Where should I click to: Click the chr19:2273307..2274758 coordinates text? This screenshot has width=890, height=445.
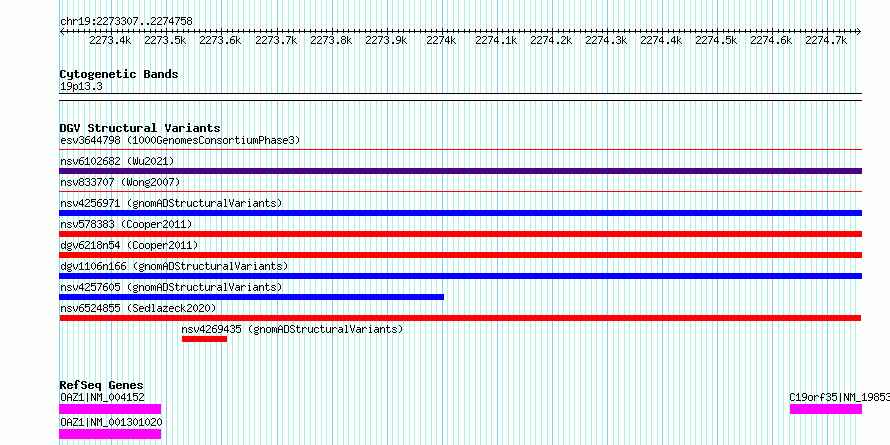pos(126,22)
